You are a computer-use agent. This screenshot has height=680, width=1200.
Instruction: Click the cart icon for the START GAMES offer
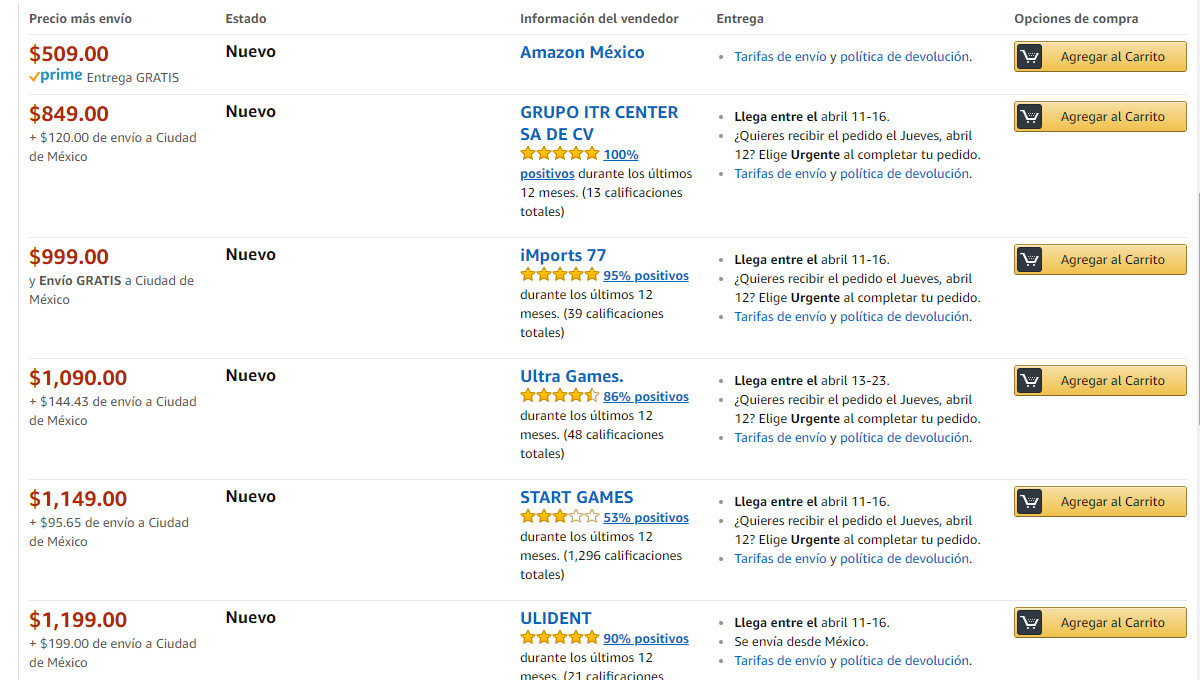click(1030, 502)
